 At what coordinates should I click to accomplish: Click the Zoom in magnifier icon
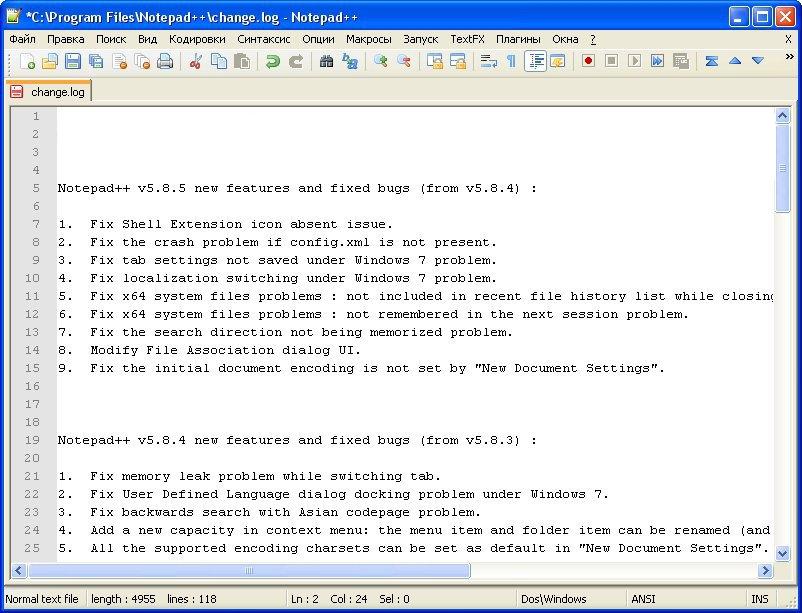(381, 61)
